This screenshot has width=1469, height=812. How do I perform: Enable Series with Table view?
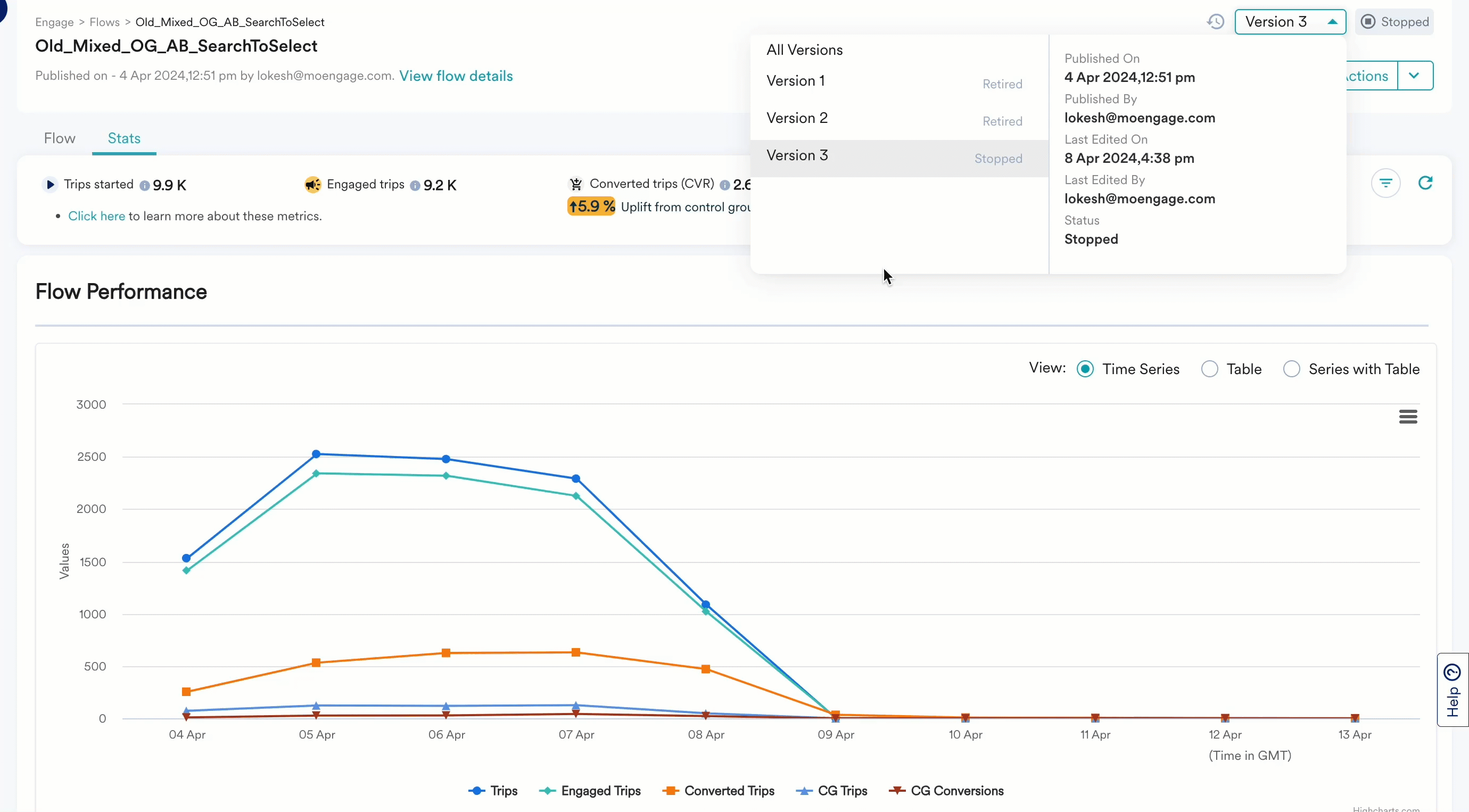point(1292,368)
